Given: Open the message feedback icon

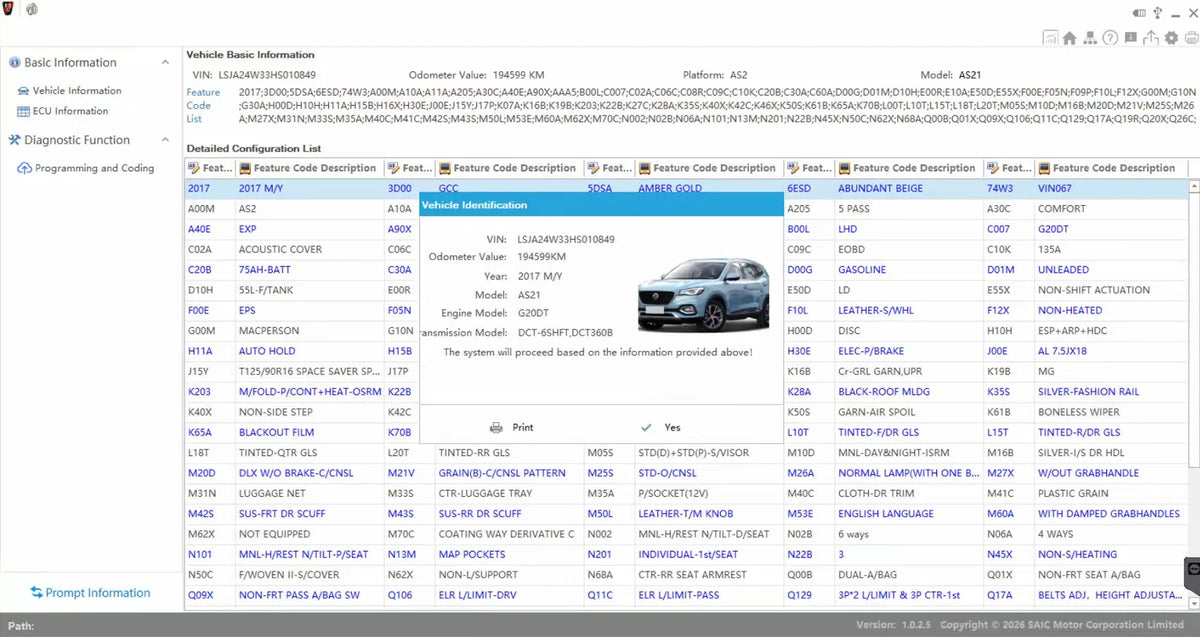Looking at the screenshot, I should (x=1130, y=38).
